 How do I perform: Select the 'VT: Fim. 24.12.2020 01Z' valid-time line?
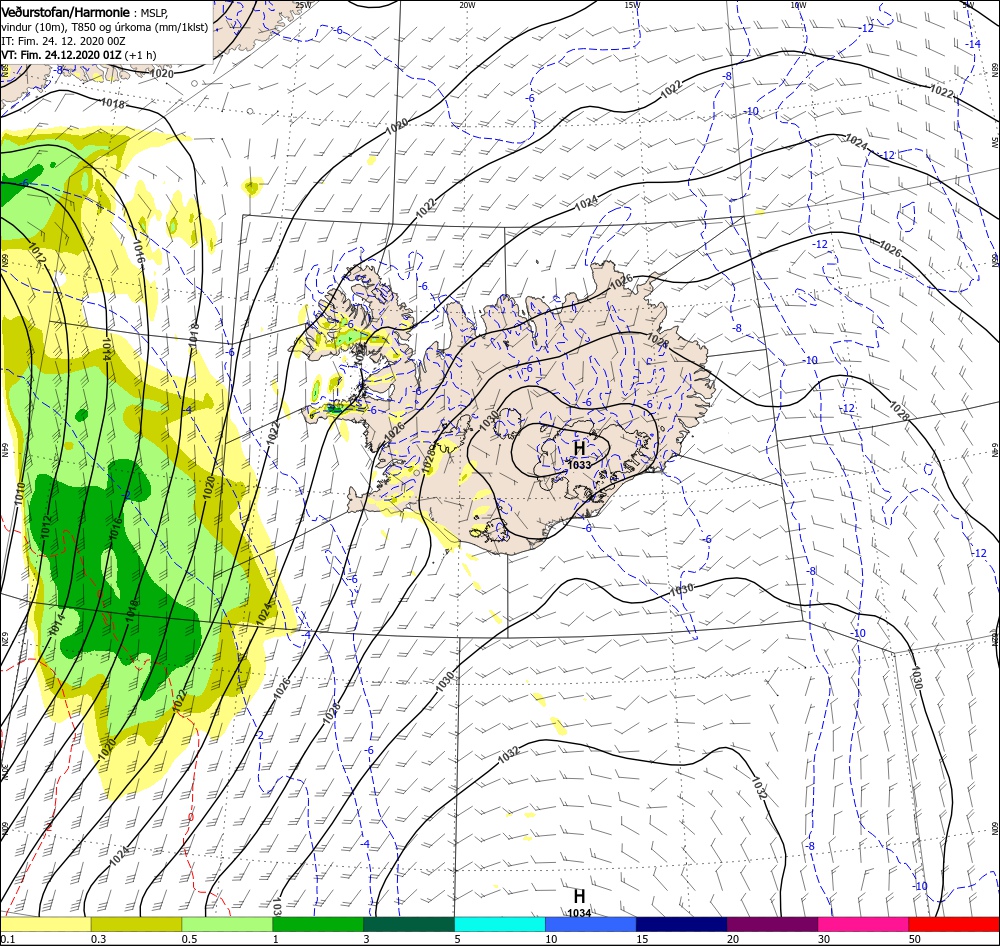click(61, 55)
